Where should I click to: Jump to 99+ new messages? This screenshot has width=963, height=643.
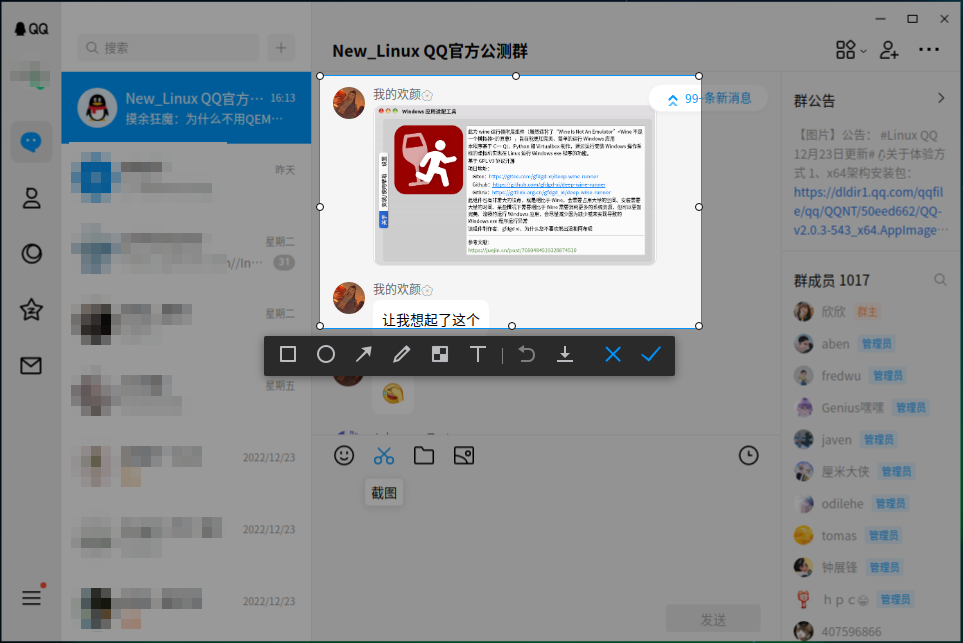click(x=709, y=98)
